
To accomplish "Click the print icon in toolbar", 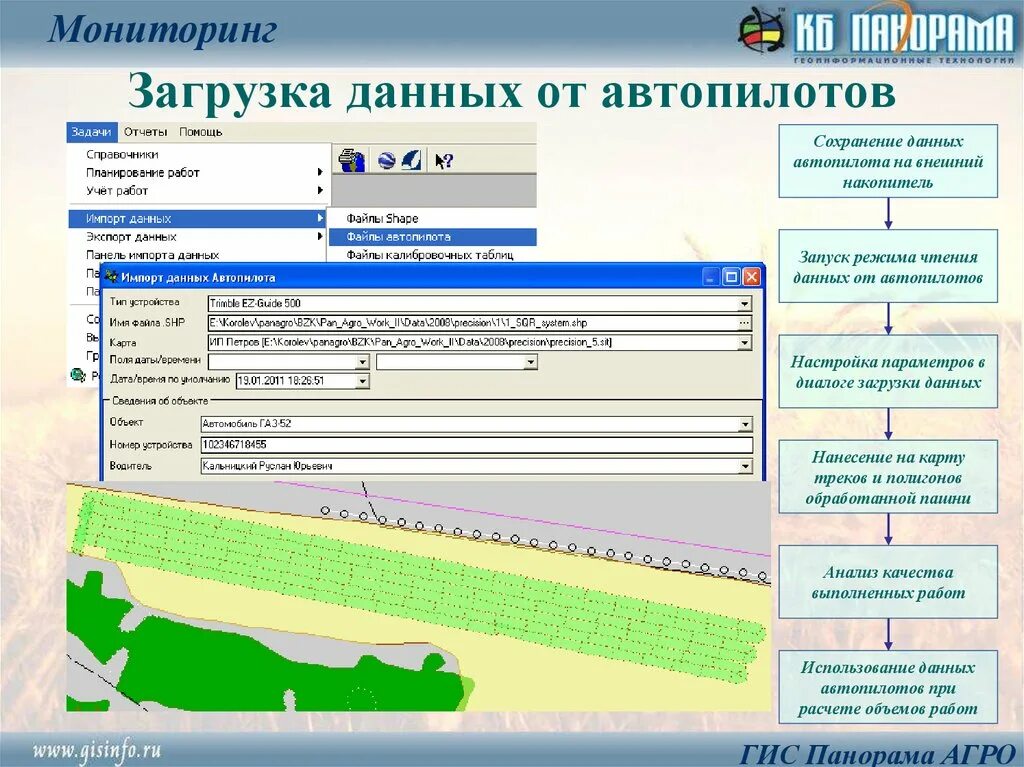I will click(353, 160).
